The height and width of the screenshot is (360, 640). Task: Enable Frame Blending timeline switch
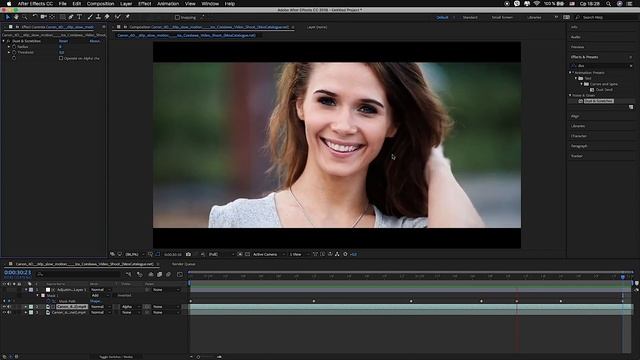coord(159,274)
